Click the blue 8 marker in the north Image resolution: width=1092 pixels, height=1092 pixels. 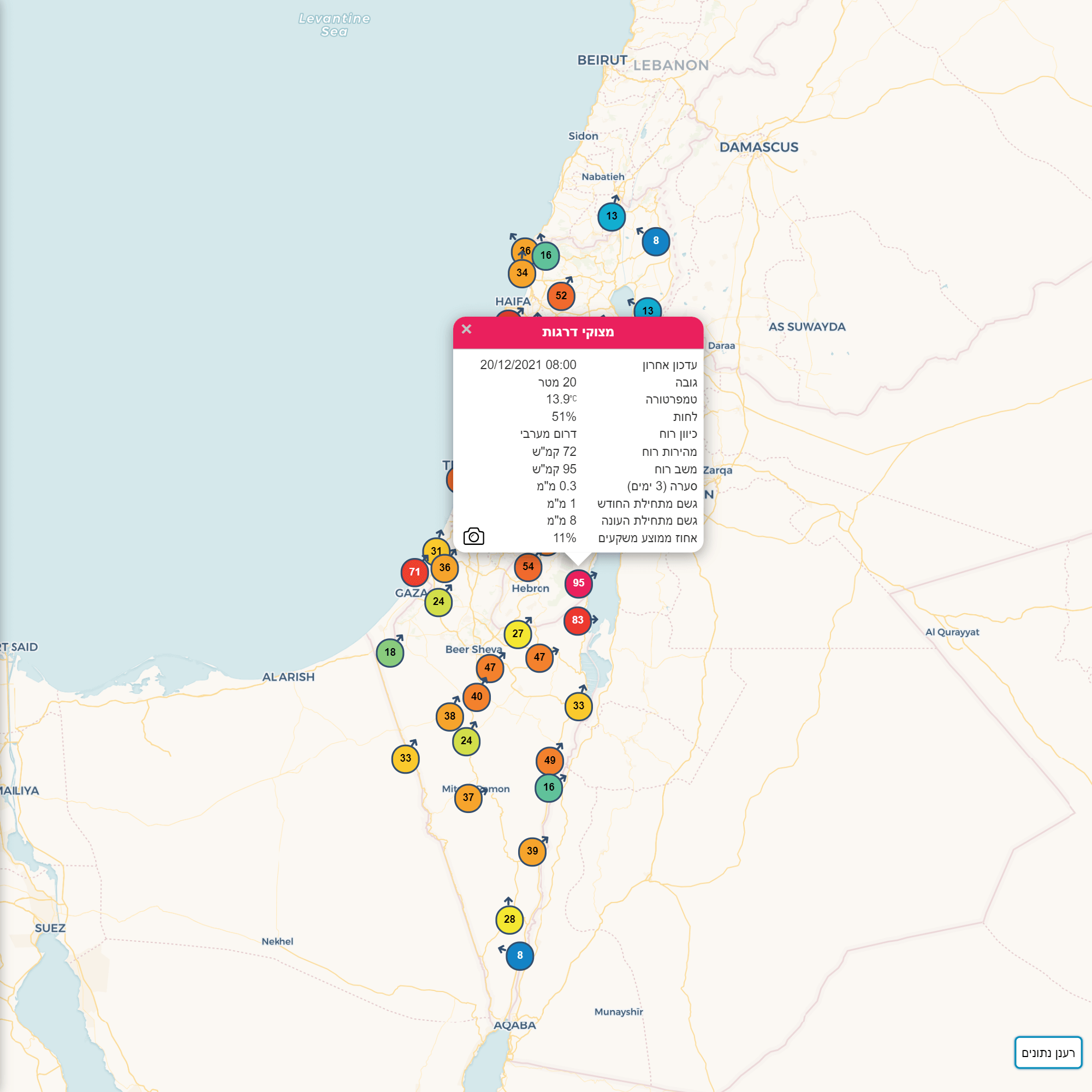[656, 241]
